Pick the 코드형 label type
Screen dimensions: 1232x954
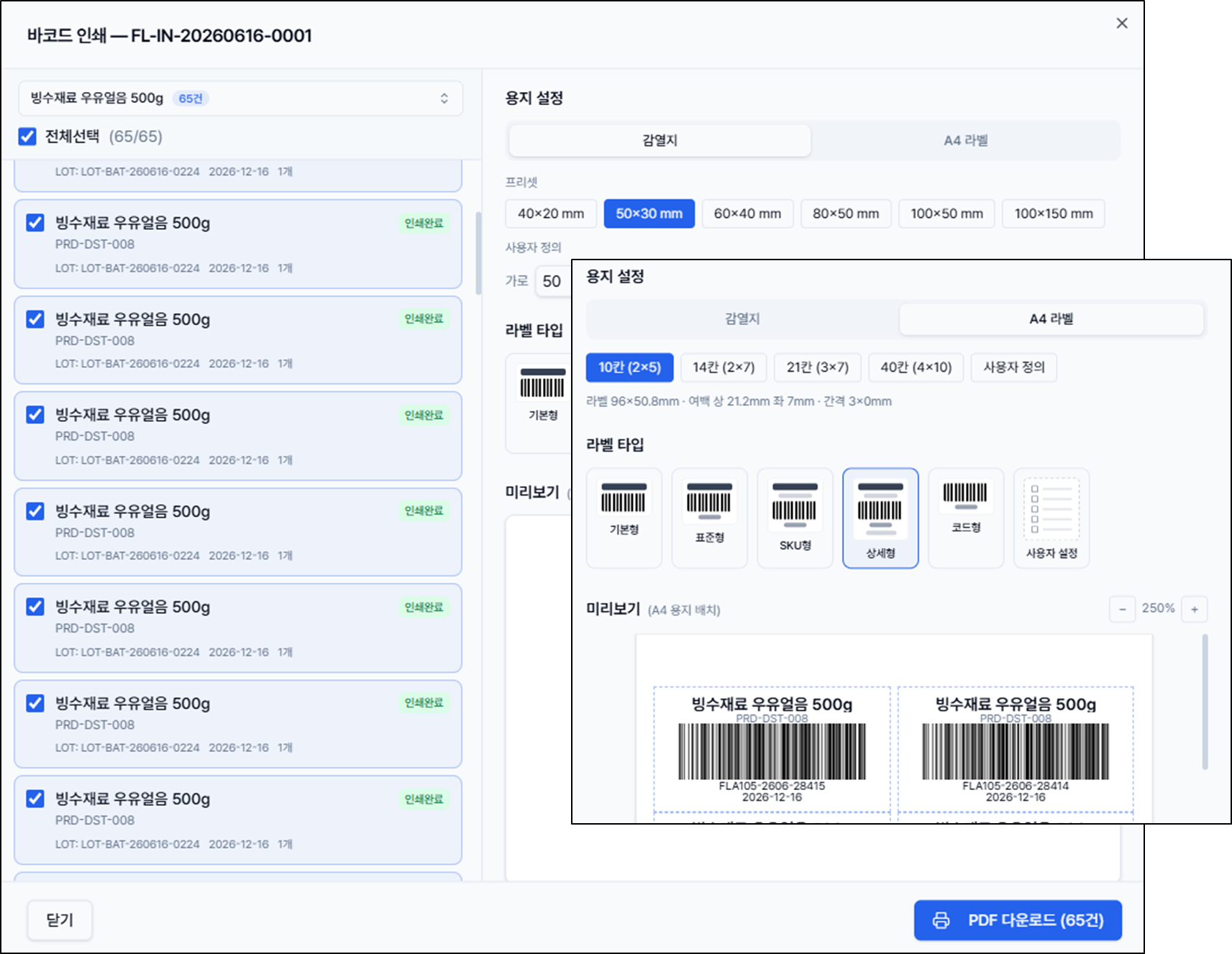[x=966, y=518]
